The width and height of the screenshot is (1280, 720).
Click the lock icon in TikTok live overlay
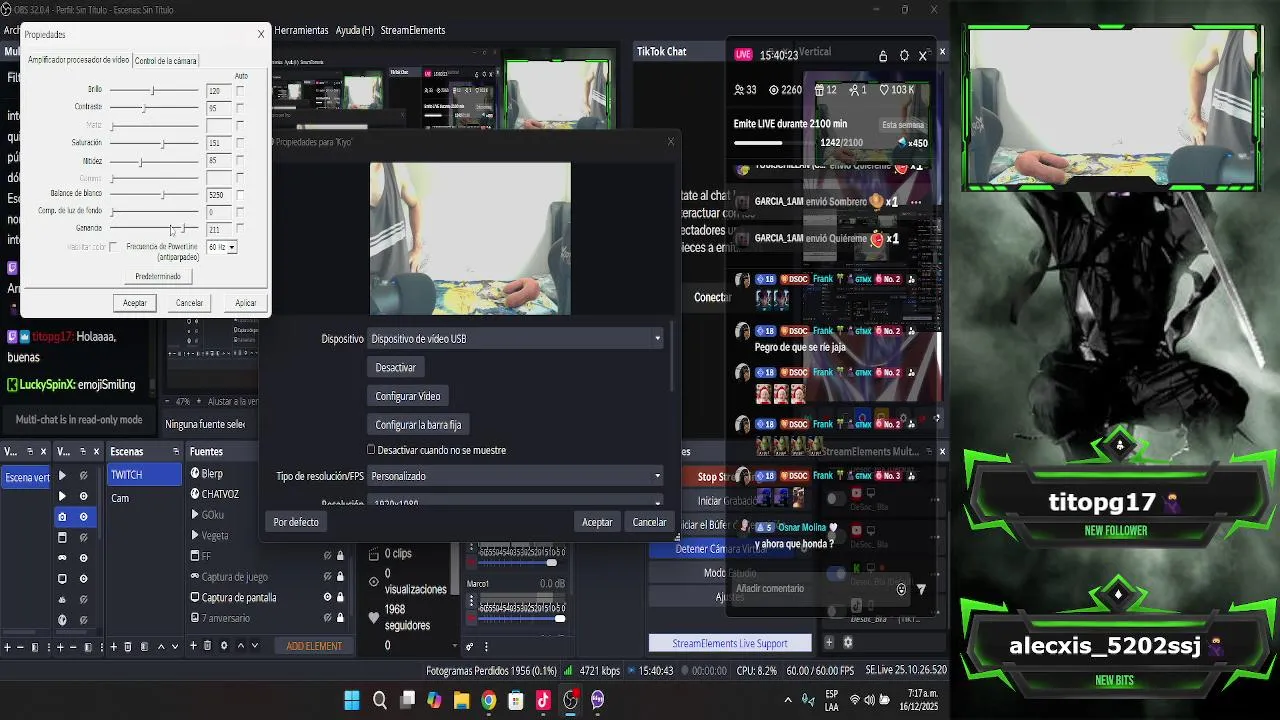coord(883,56)
